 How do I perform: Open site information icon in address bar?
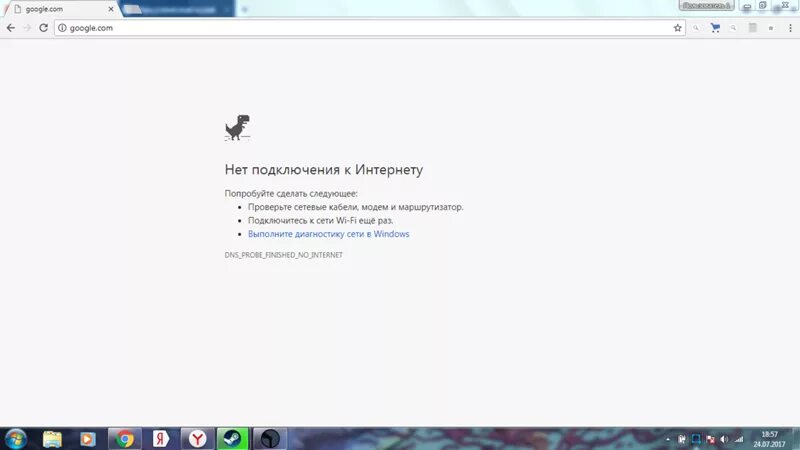click(x=62, y=28)
